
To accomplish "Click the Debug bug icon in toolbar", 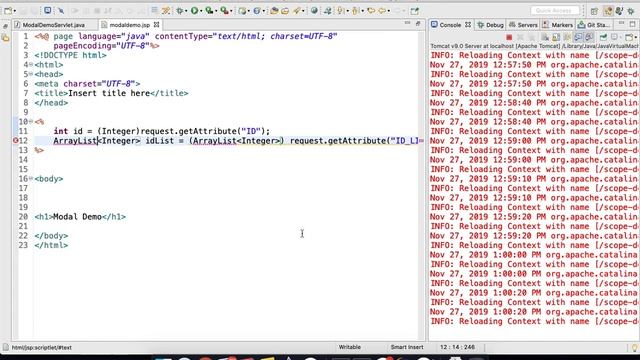I will (180, 11).
